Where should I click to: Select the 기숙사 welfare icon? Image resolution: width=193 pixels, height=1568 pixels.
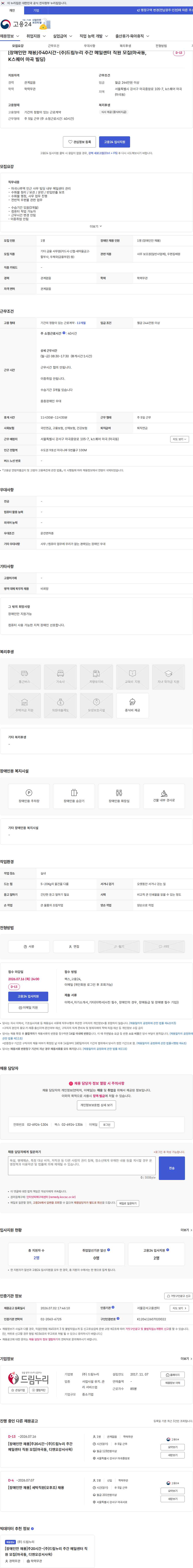pyautogui.click(x=60, y=677)
